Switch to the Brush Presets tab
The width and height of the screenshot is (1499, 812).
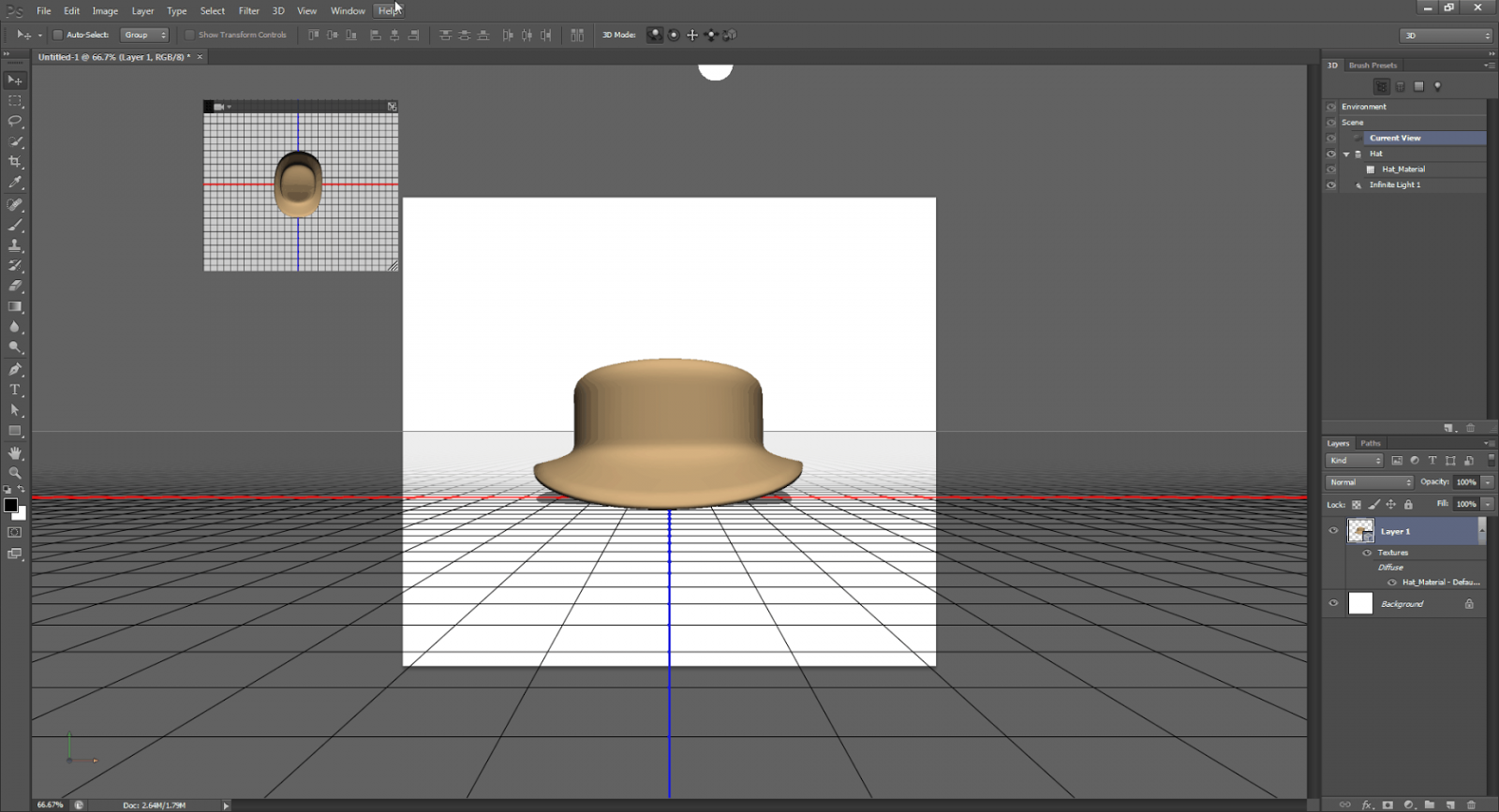[x=1373, y=66]
